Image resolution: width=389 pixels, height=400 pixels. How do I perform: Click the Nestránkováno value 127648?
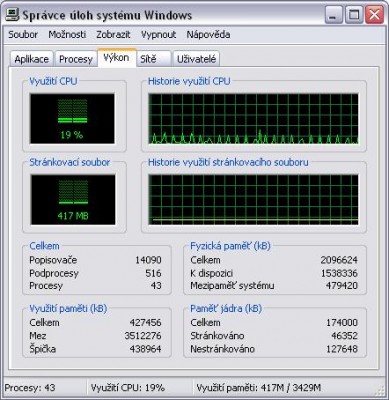[x=342, y=349]
